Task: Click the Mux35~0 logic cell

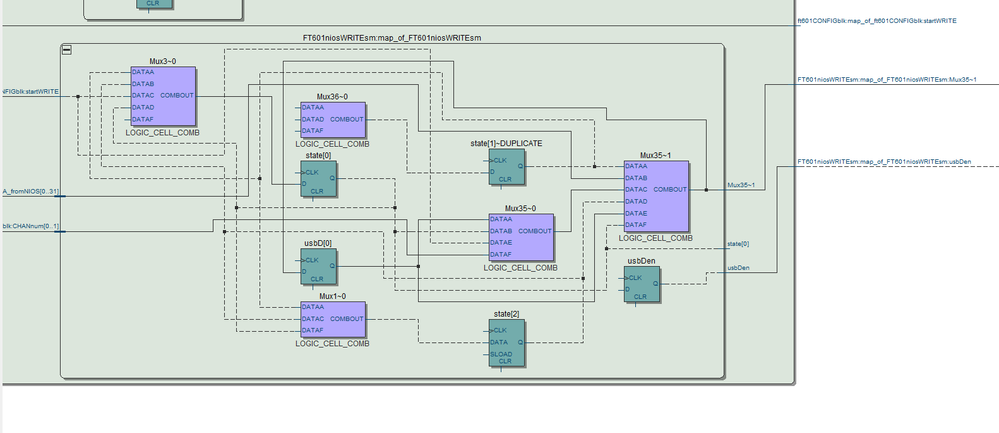Action: [x=521, y=237]
